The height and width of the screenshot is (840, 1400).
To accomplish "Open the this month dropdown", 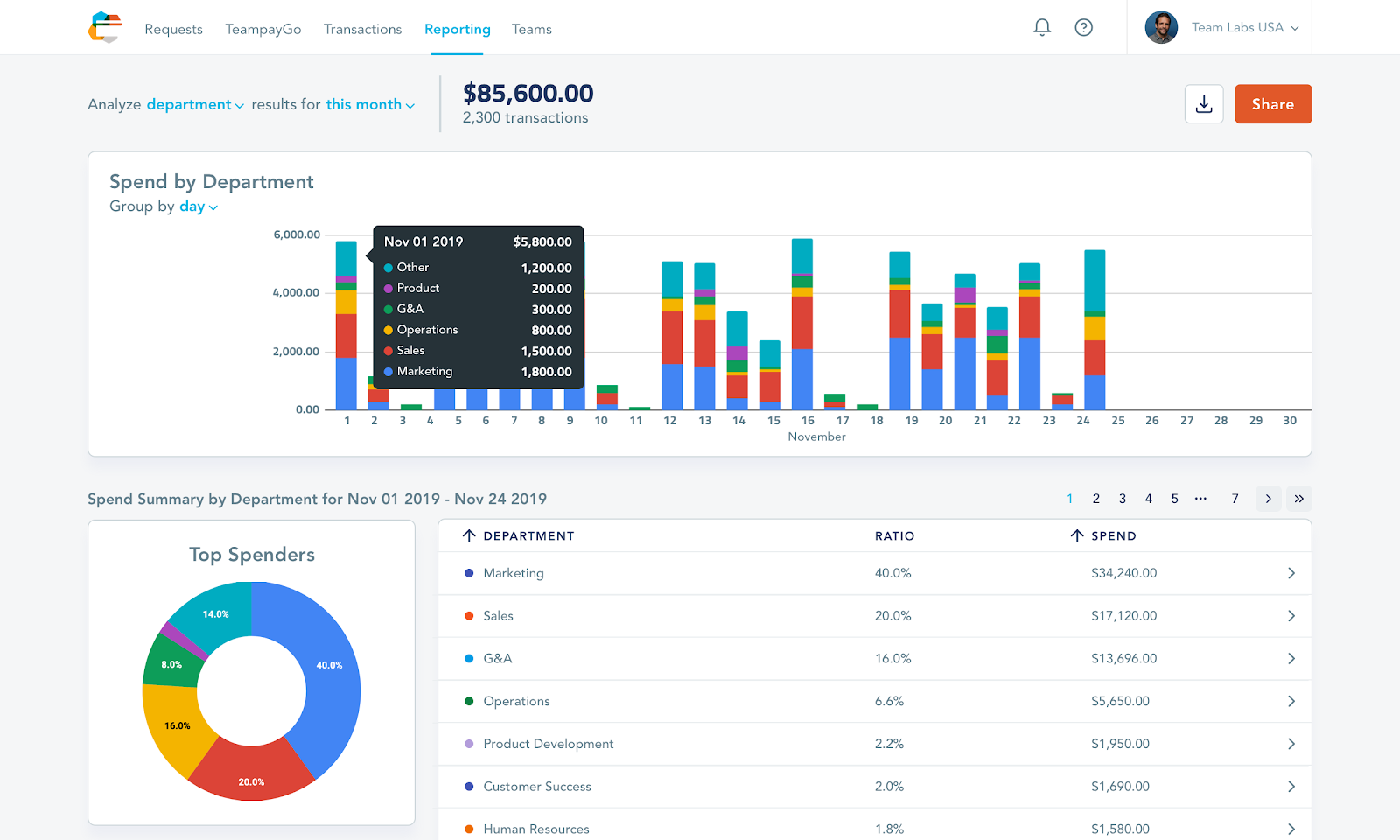I will pos(370,104).
